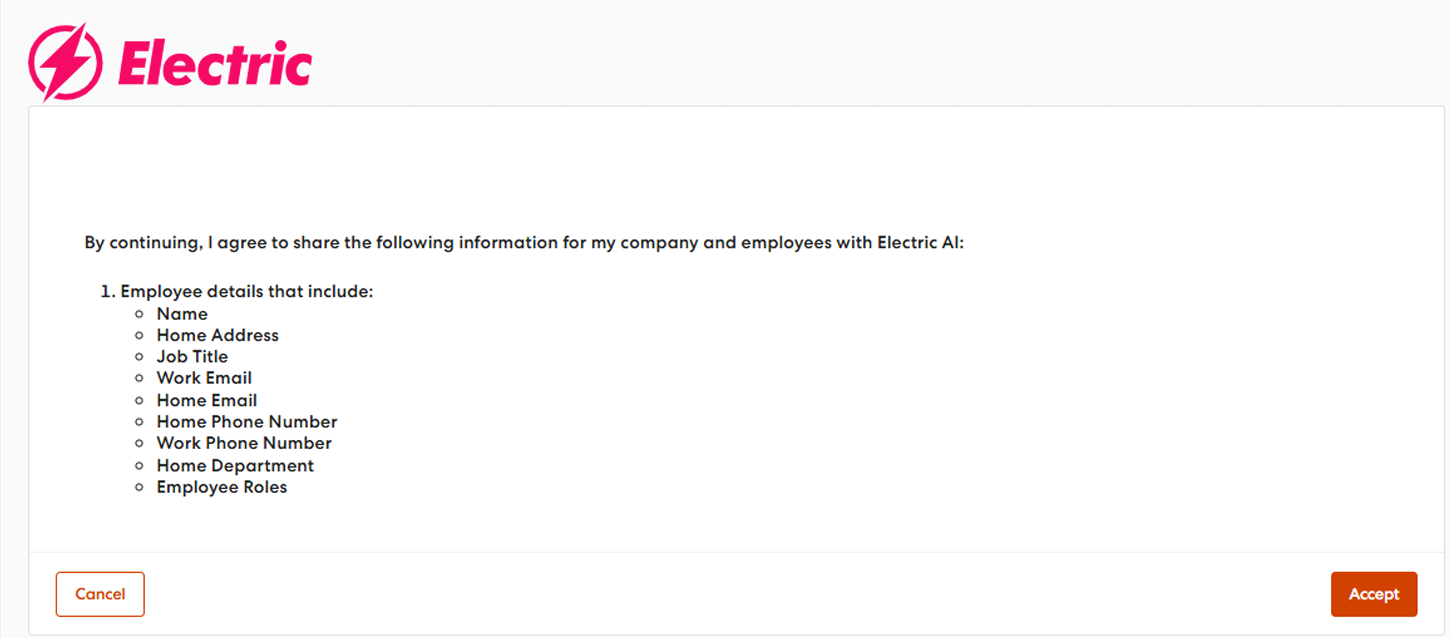Click the Electric lightning bolt logo icon
This screenshot has width=1451, height=638.
tap(65, 62)
